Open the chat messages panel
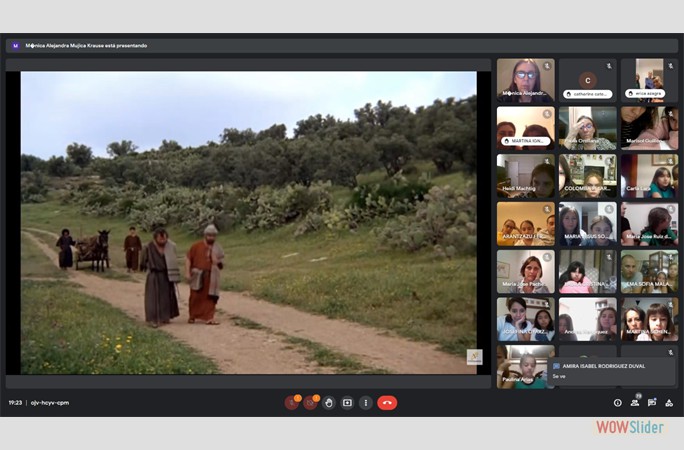The width and height of the screenshot is (684, 450). 652,403
